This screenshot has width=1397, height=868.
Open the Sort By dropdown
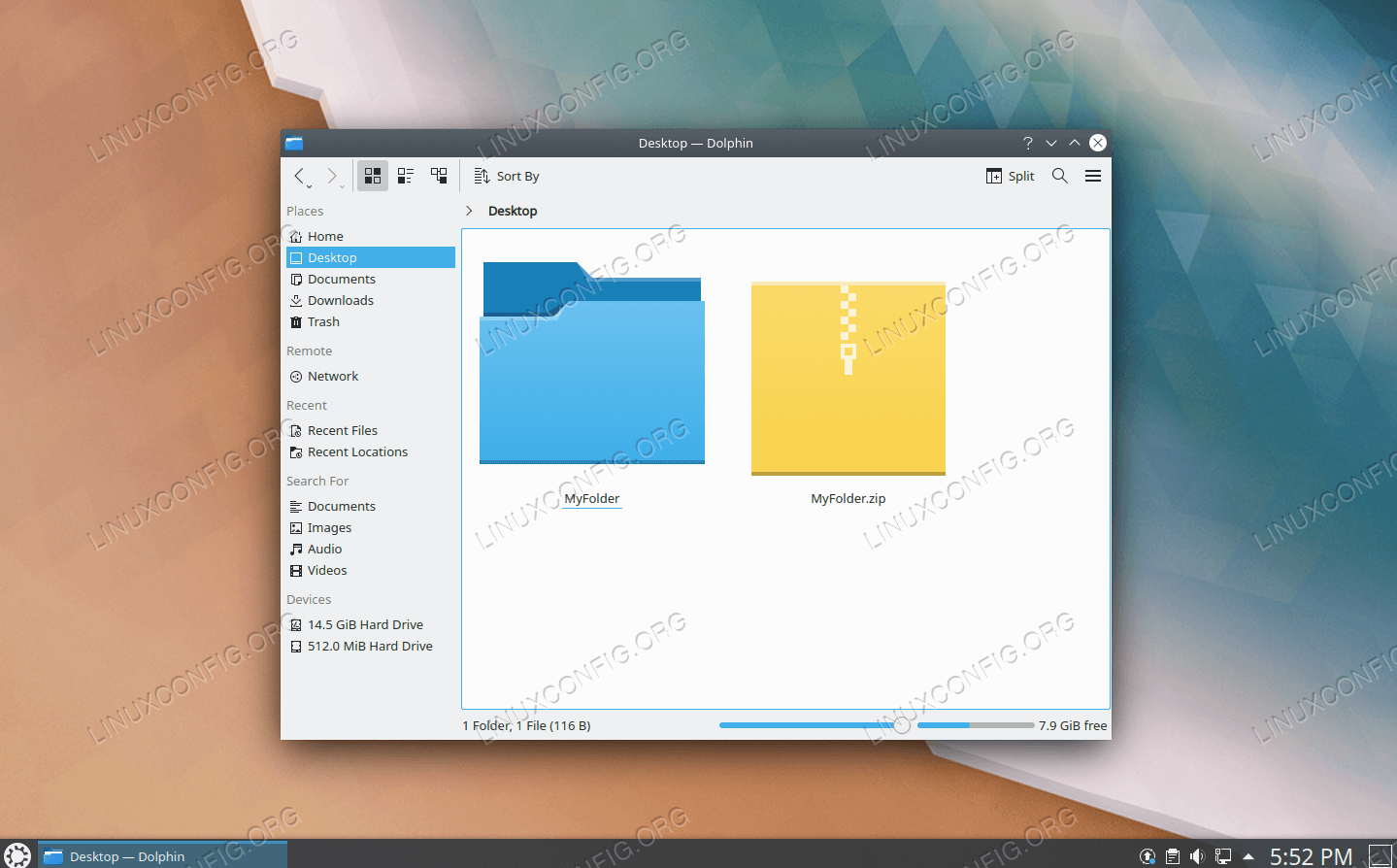[506, 176]
